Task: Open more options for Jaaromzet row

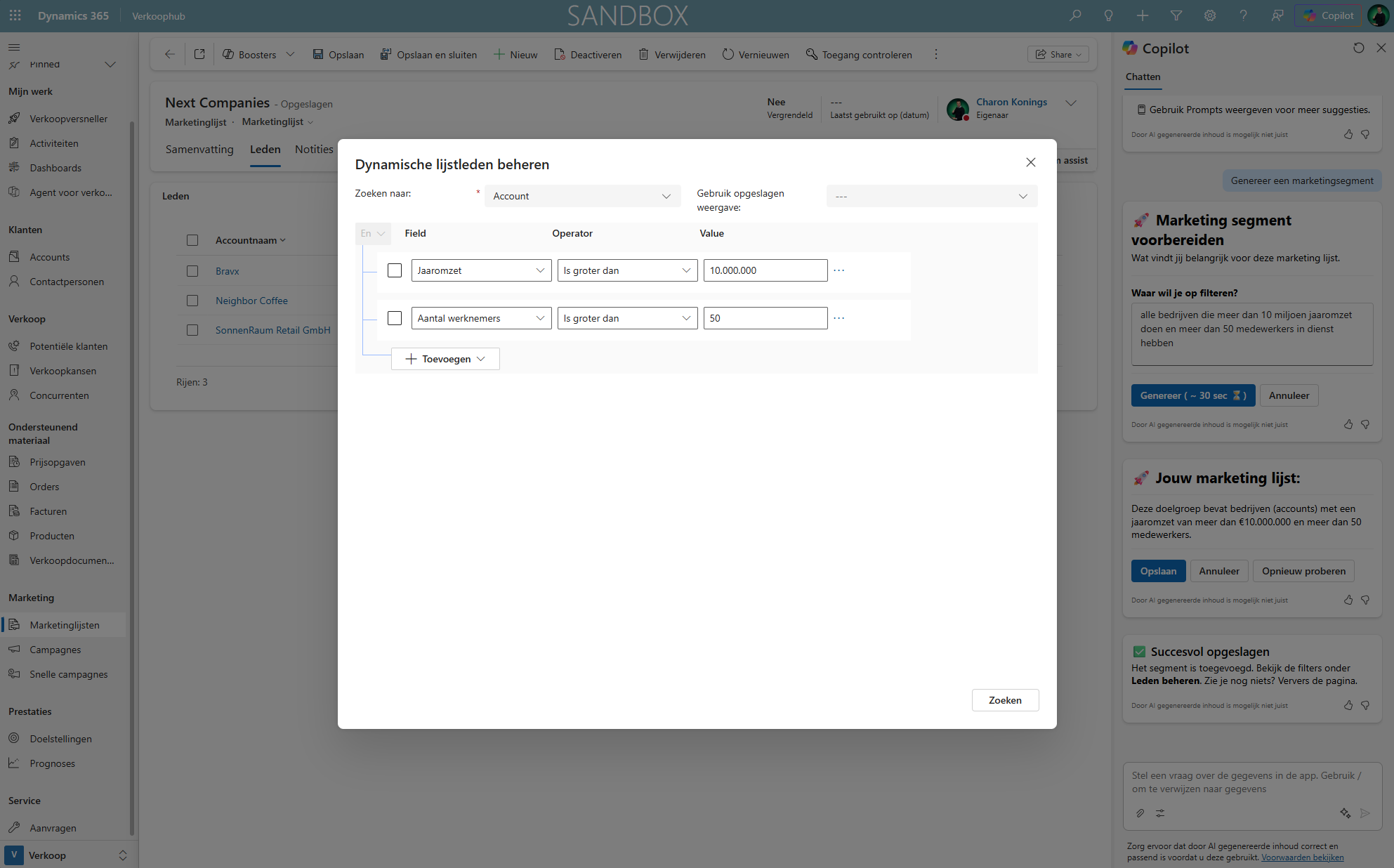Action: 839,270
